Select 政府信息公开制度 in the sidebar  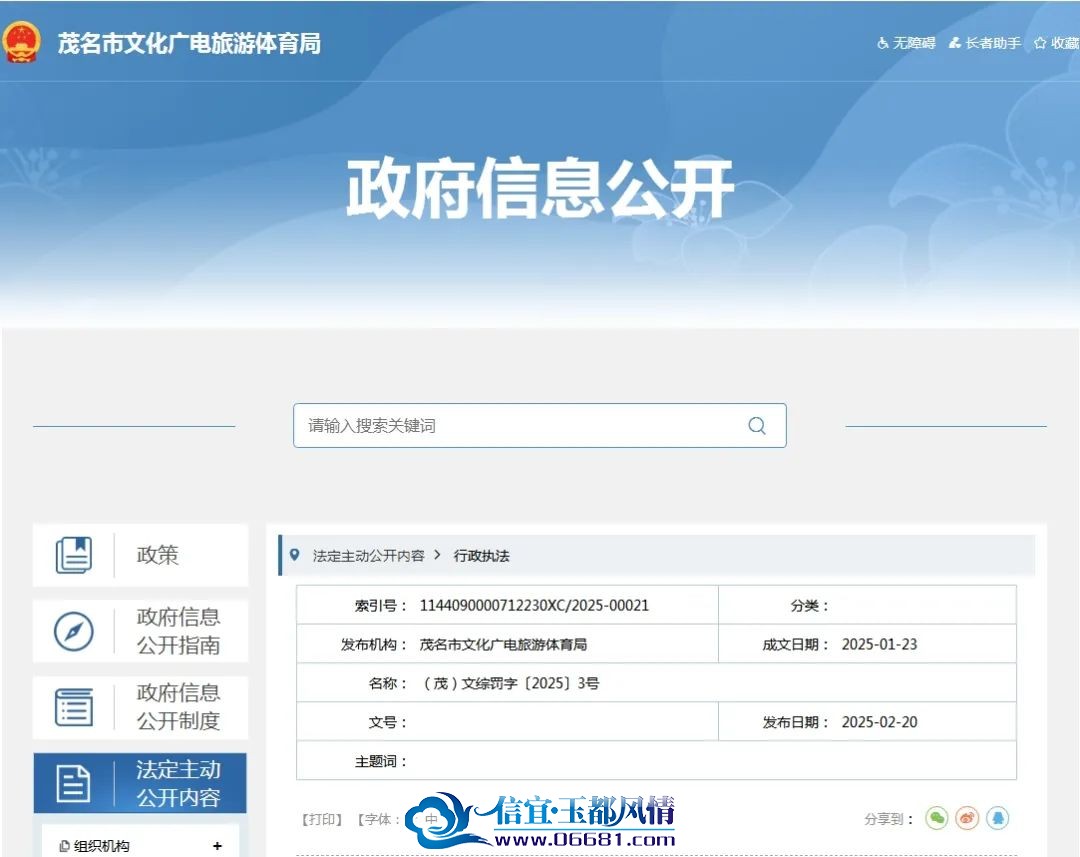(141, 707)
